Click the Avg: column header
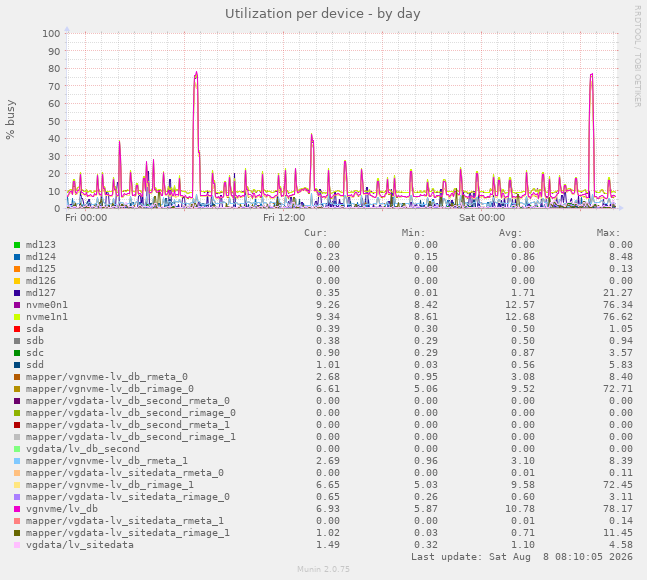This screenshot has width=647, height=580. 510,233
